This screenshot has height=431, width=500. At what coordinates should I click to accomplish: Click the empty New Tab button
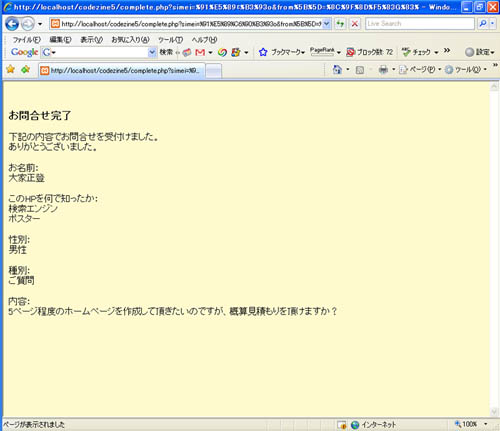point(213,71)
